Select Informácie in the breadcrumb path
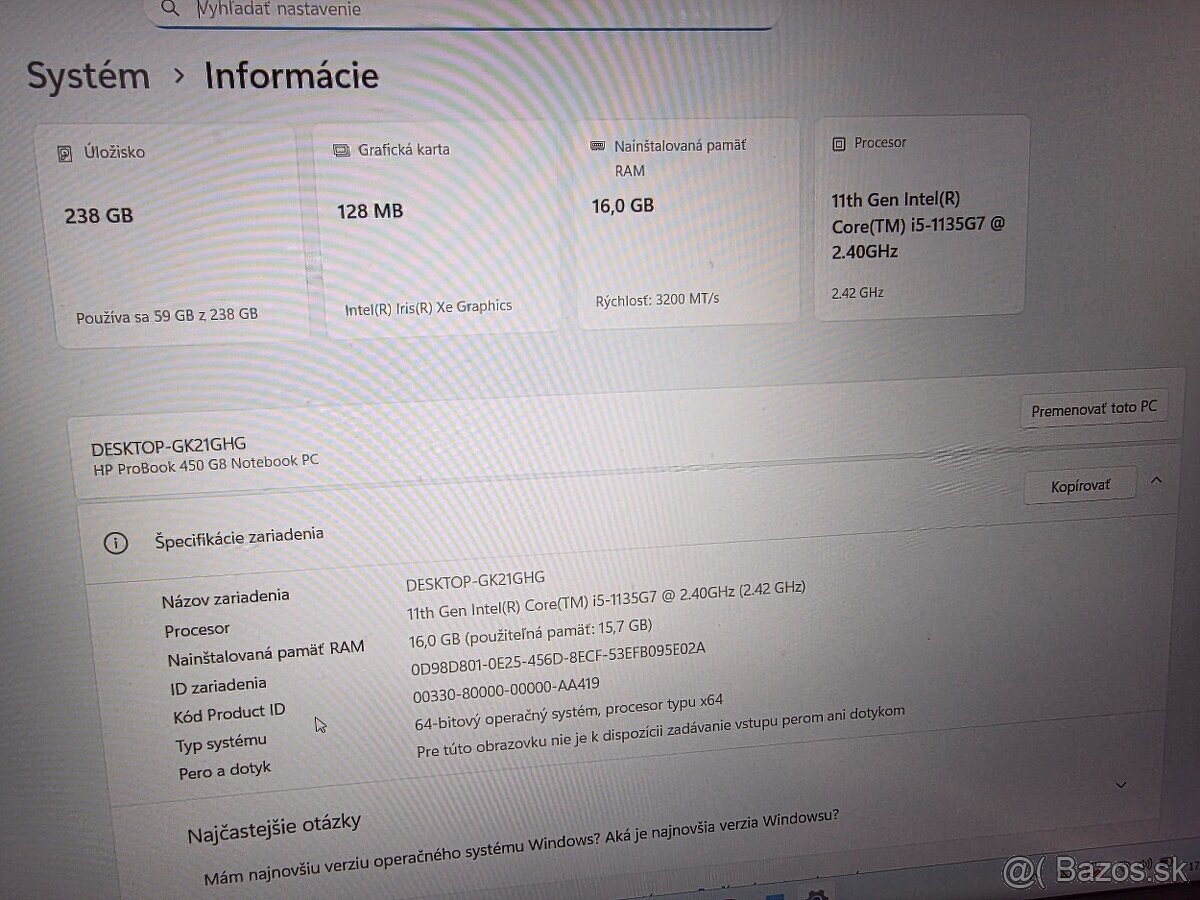The width and height of the screenshot is (1200, 900). (x=290, y=76)
